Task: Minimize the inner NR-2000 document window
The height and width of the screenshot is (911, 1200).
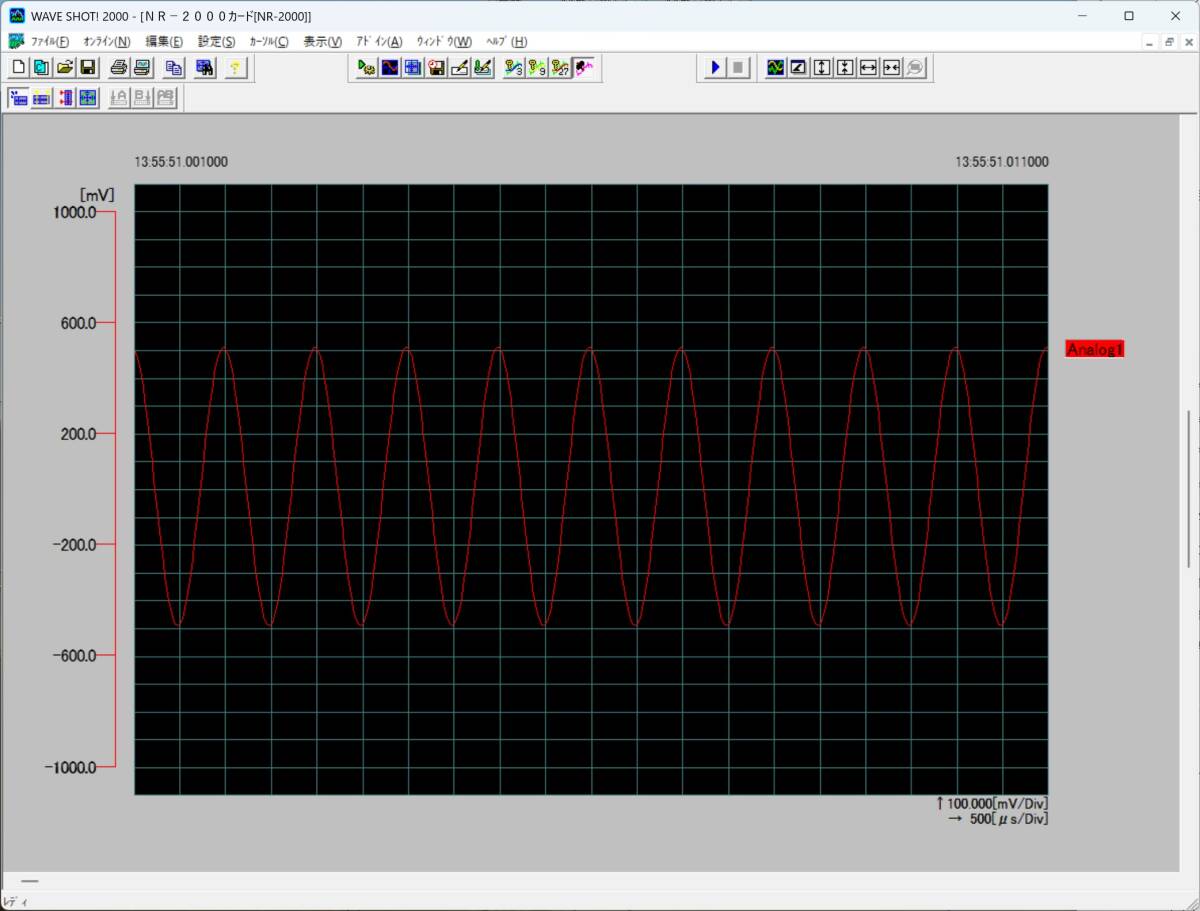Action: pos(1151,42)
